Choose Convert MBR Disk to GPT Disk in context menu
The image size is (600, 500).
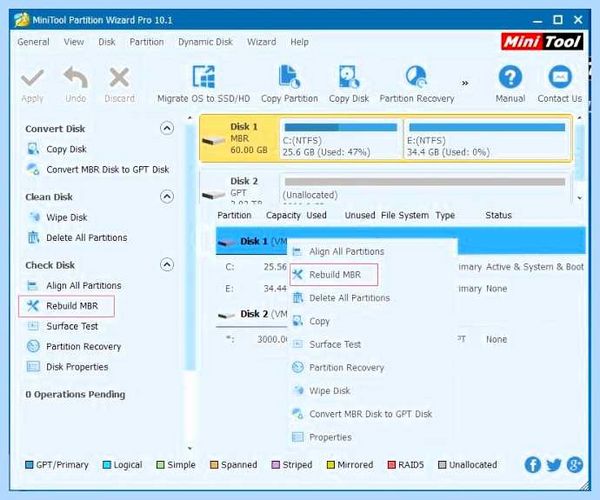(x=372, y=414)
